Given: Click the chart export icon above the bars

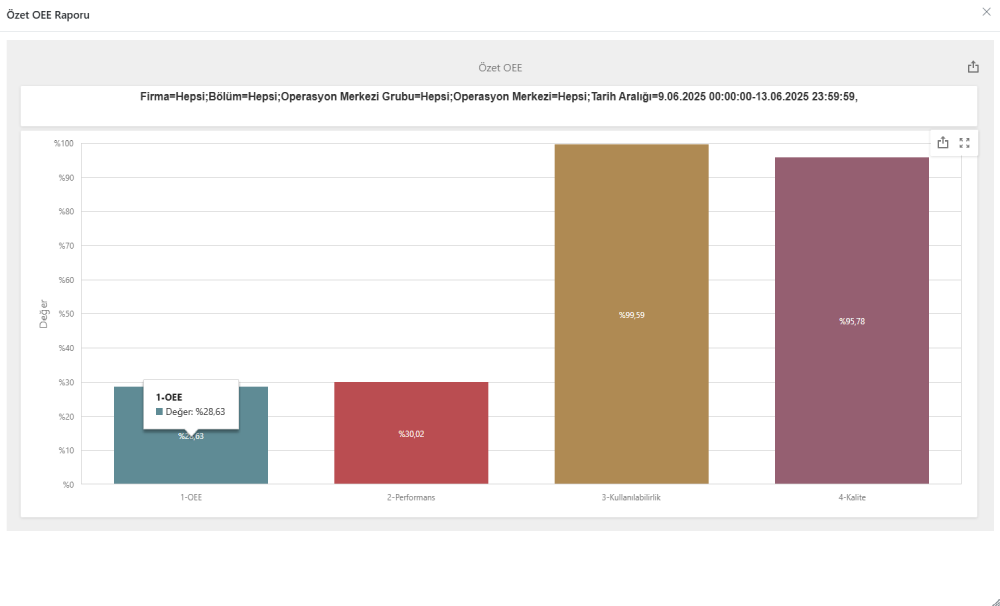Looking at the screenshot, I should click(943, 143).
